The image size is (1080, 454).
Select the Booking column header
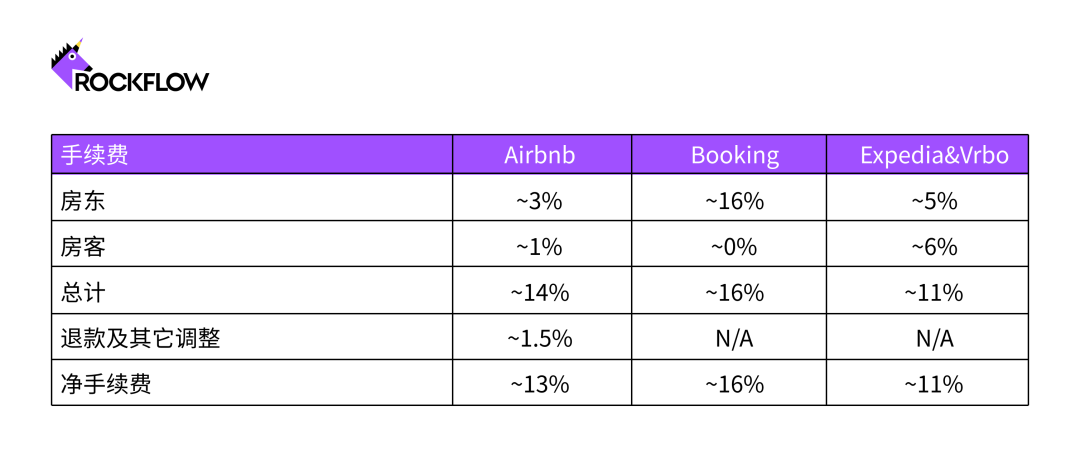pyautogui.click(x=735, y=156)
